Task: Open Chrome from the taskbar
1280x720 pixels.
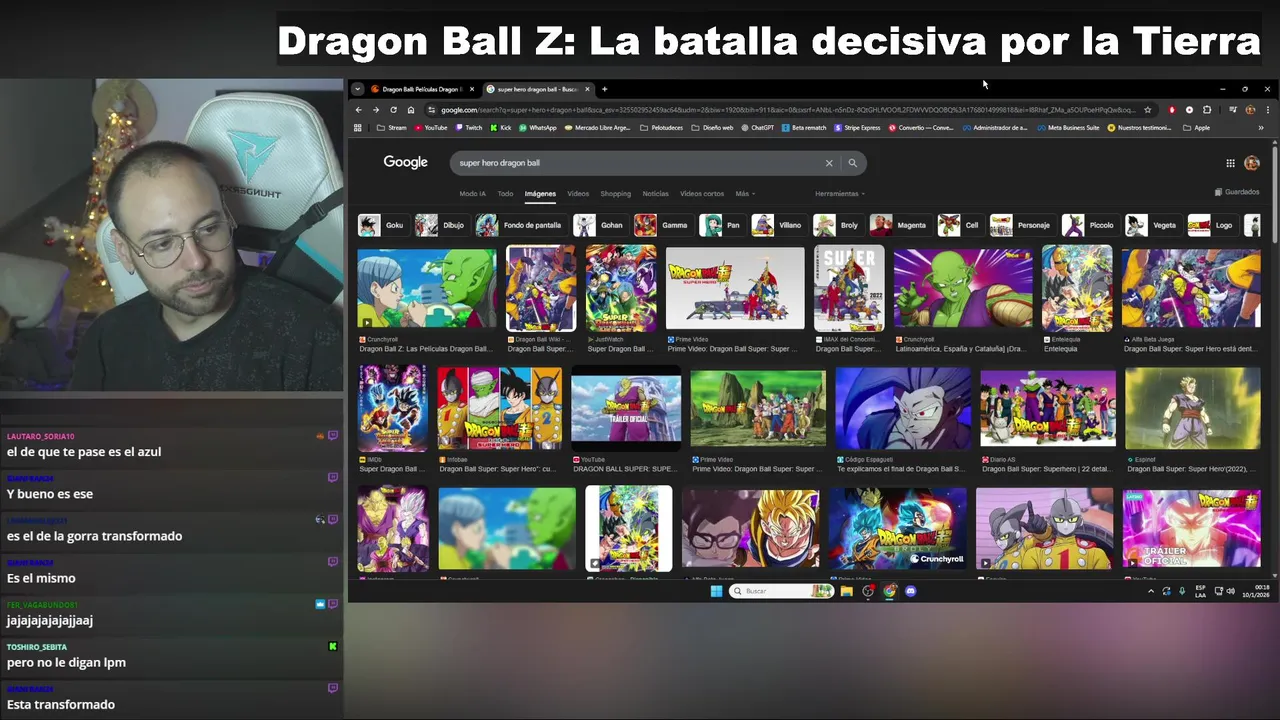Action: [890, 591]
